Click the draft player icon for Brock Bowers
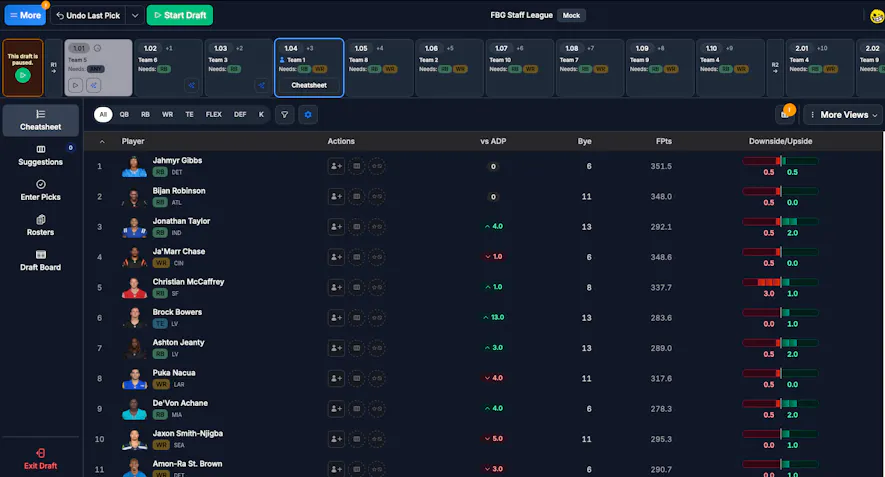 pos(336,318)
